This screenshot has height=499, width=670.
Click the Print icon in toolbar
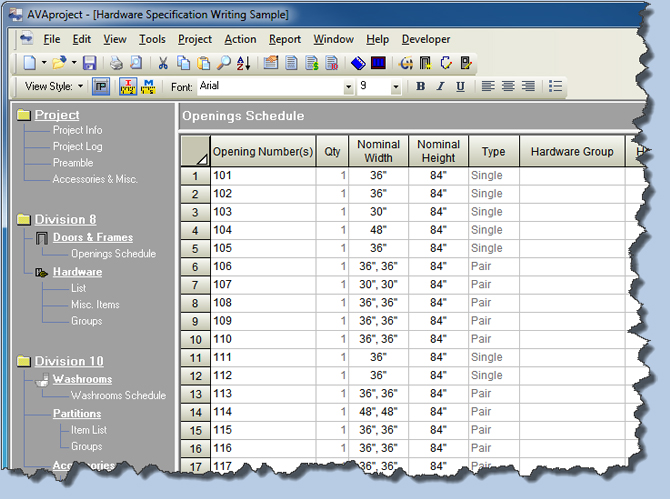pos(116,63)
